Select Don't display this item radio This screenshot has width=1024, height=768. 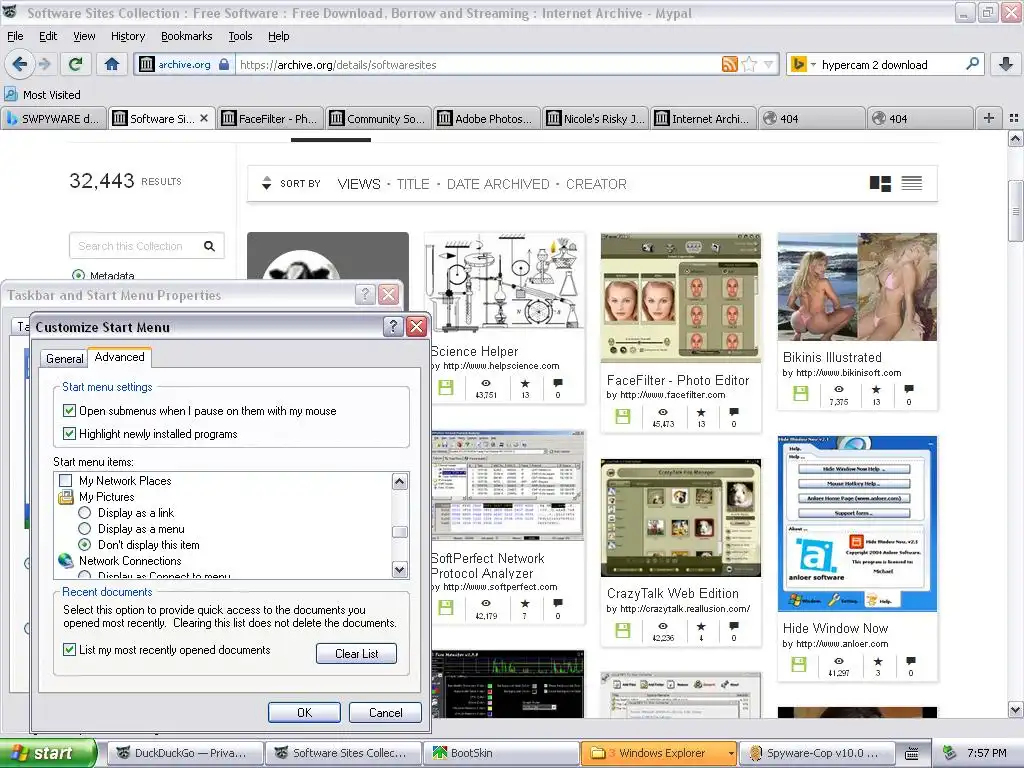tap(84, 545)
